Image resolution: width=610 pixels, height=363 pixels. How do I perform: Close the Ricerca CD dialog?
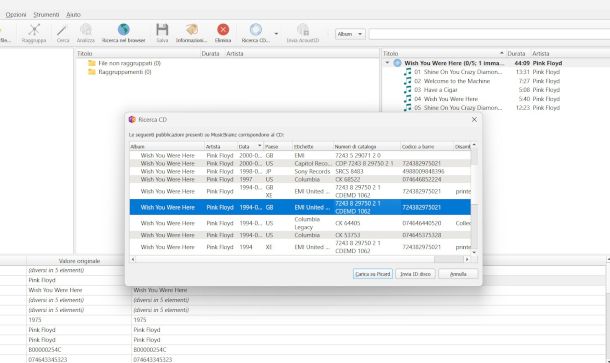click(474, 119)
